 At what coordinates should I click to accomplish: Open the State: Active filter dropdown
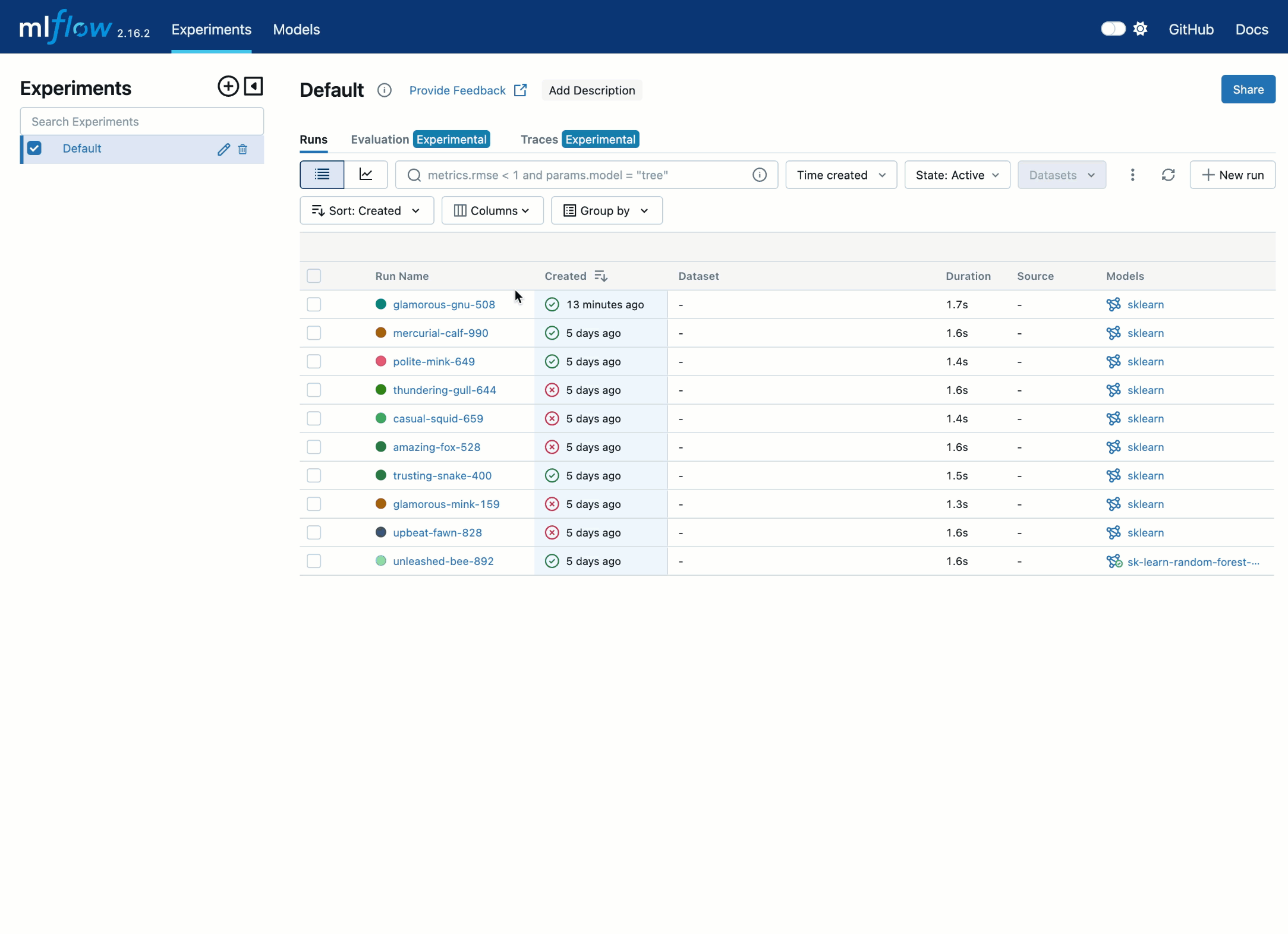point(956,175)
